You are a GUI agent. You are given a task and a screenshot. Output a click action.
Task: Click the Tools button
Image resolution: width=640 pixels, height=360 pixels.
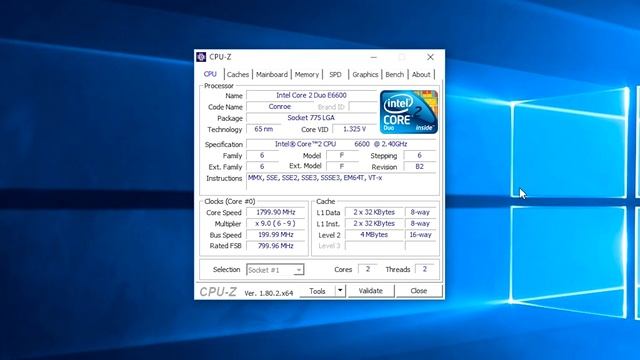[317, 291]
